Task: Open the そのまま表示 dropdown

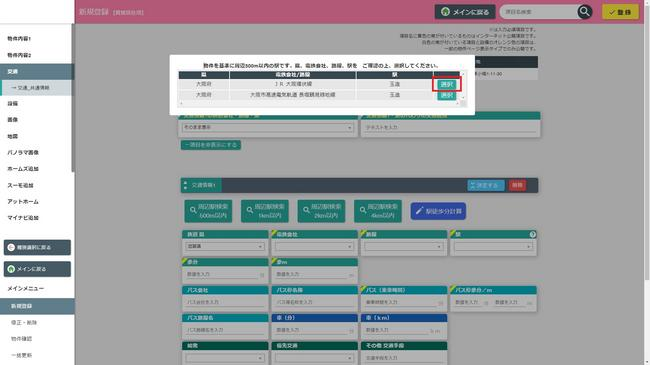Action: coord(268,127)
